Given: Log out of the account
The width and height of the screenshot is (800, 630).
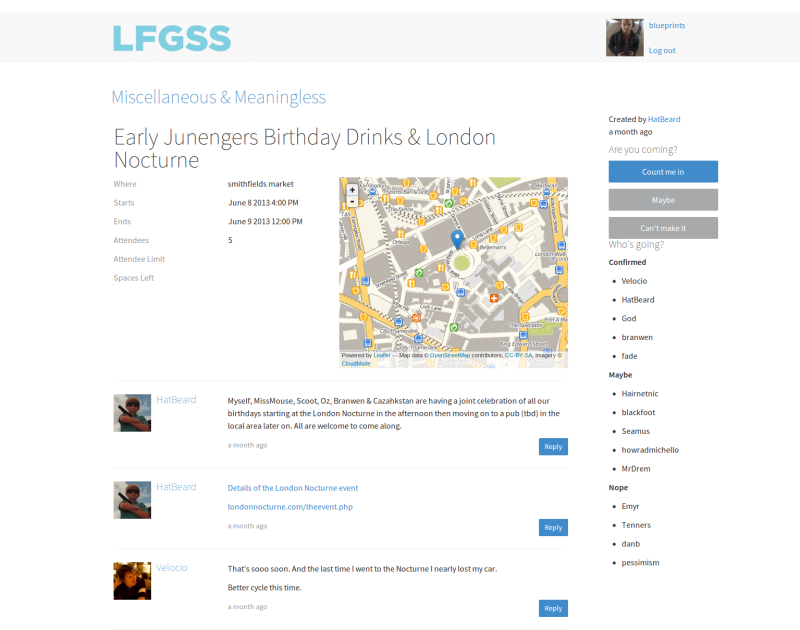Looking at the screenshot, I should point(662,51).
